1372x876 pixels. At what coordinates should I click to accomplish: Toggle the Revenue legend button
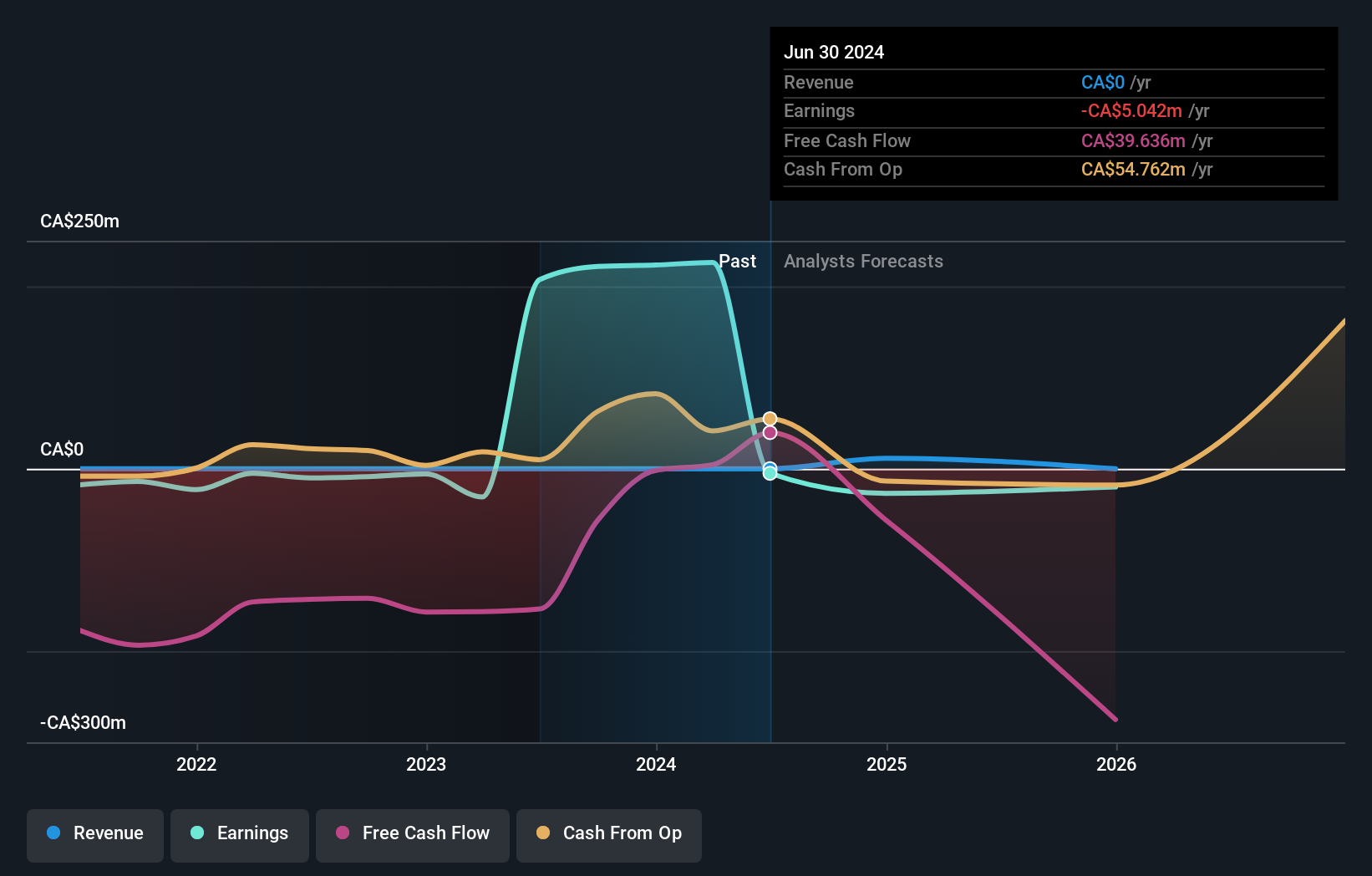[x=95, y=835]
